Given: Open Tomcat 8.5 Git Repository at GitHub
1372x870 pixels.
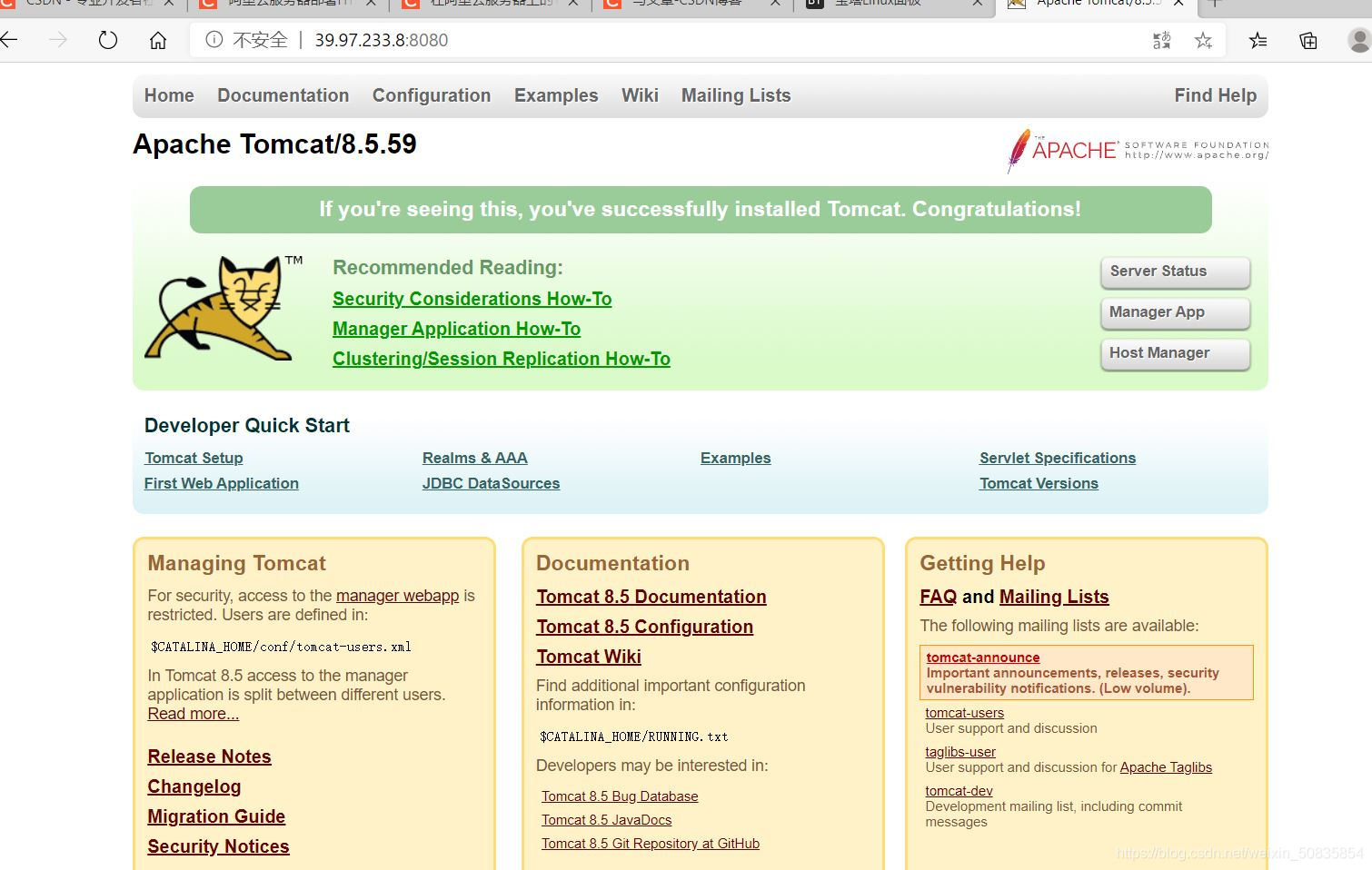Looking at the screenshot, I should 651,844.
